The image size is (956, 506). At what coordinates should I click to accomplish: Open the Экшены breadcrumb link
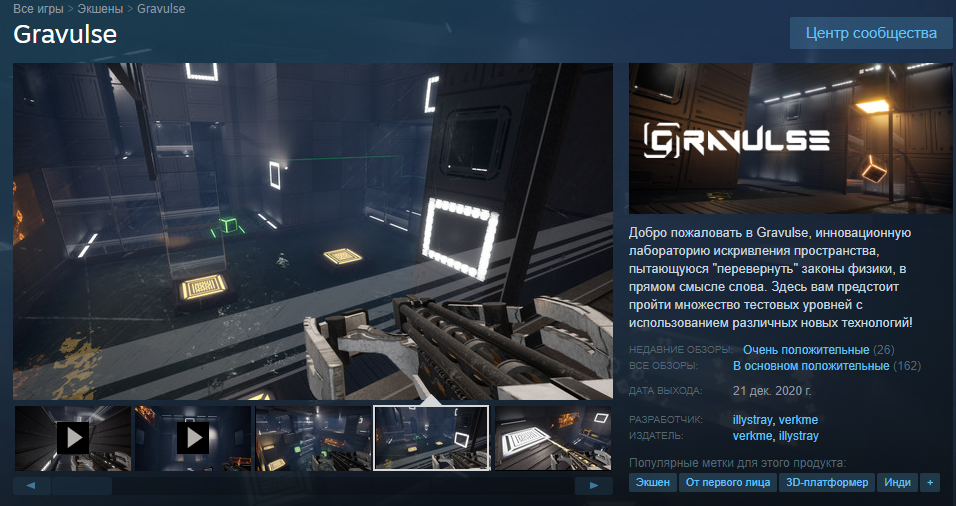[x=100, y=9]
